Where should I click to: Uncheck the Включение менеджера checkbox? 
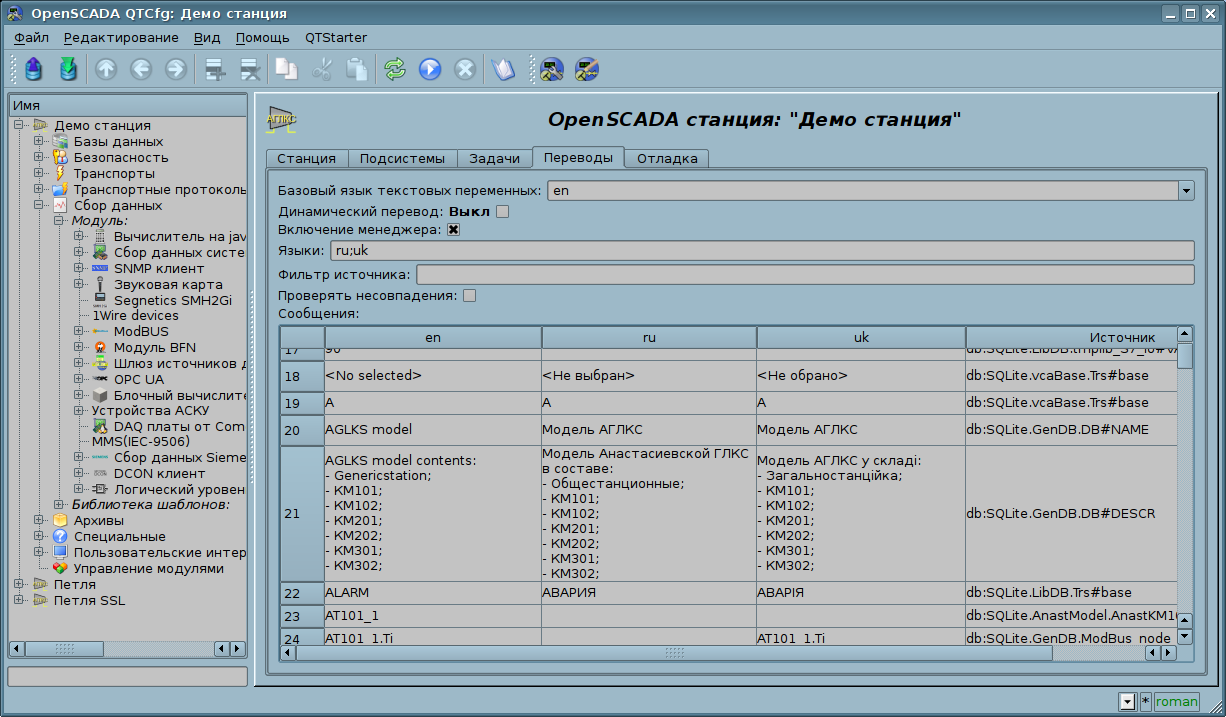point(453,229)
